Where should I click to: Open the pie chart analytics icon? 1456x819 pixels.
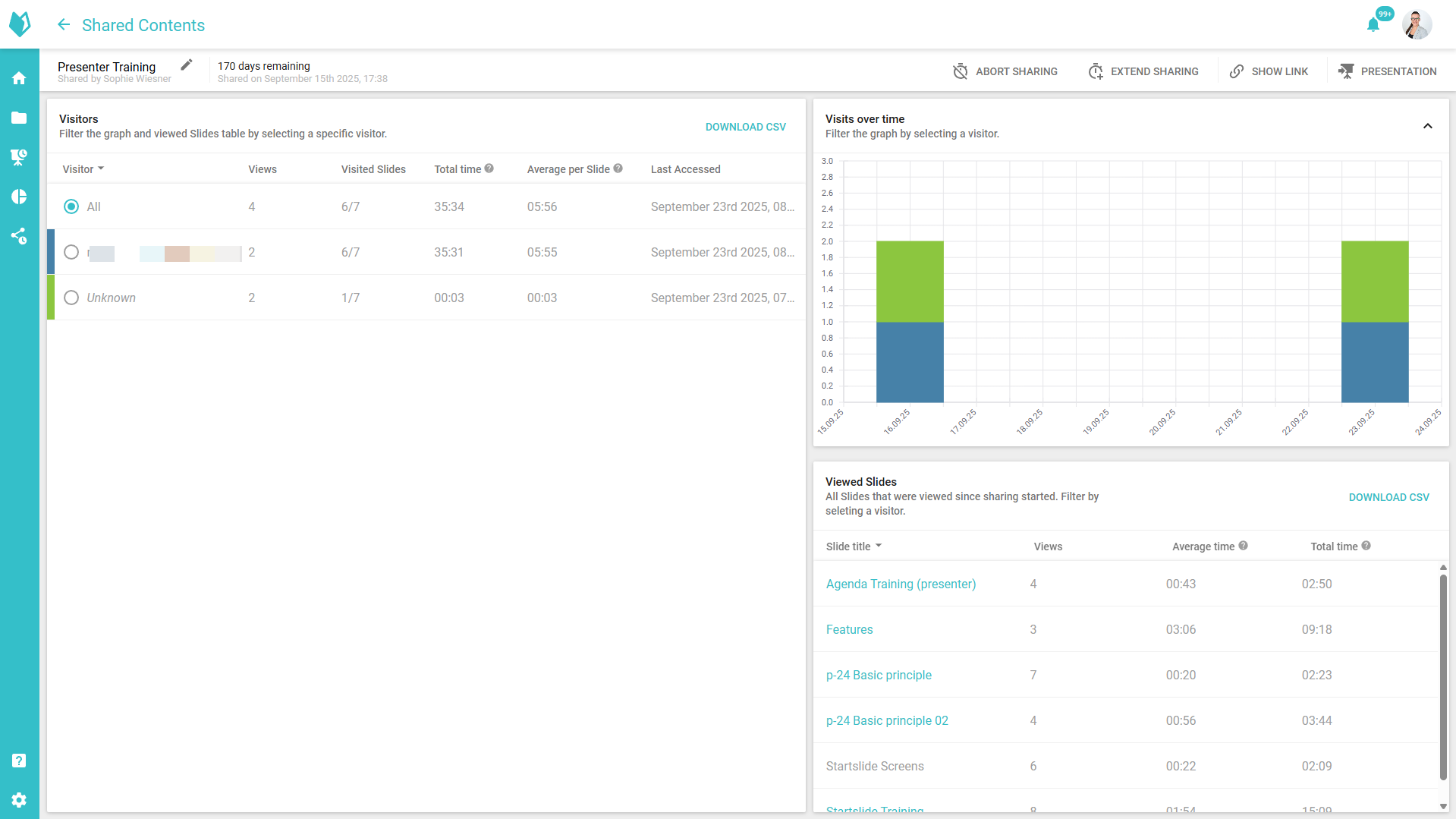19,197
